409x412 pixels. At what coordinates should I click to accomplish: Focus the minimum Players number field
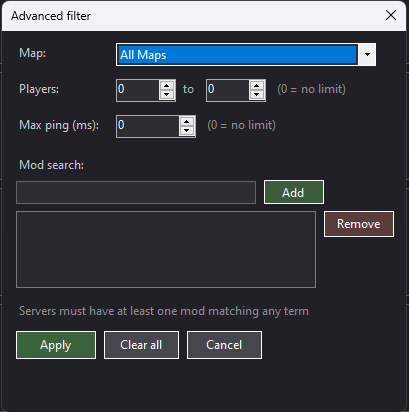(x=138, y=90)
